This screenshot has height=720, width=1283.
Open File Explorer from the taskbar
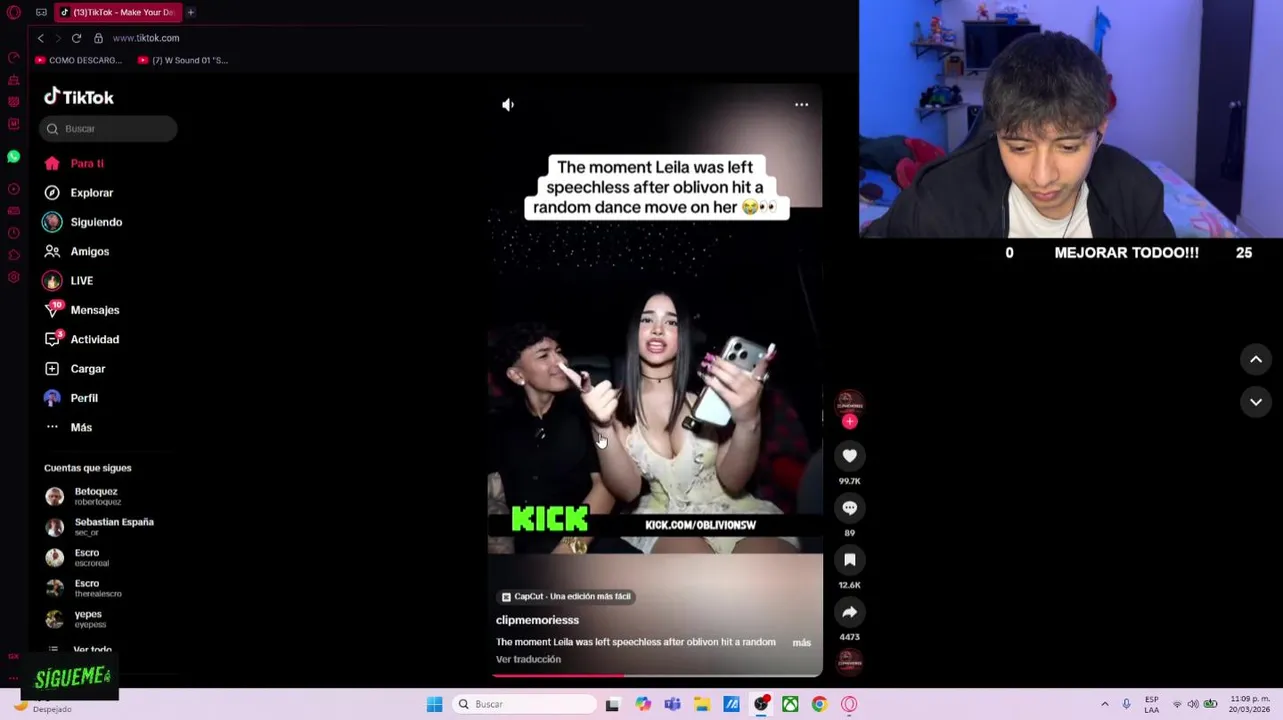tap(702, 704)
